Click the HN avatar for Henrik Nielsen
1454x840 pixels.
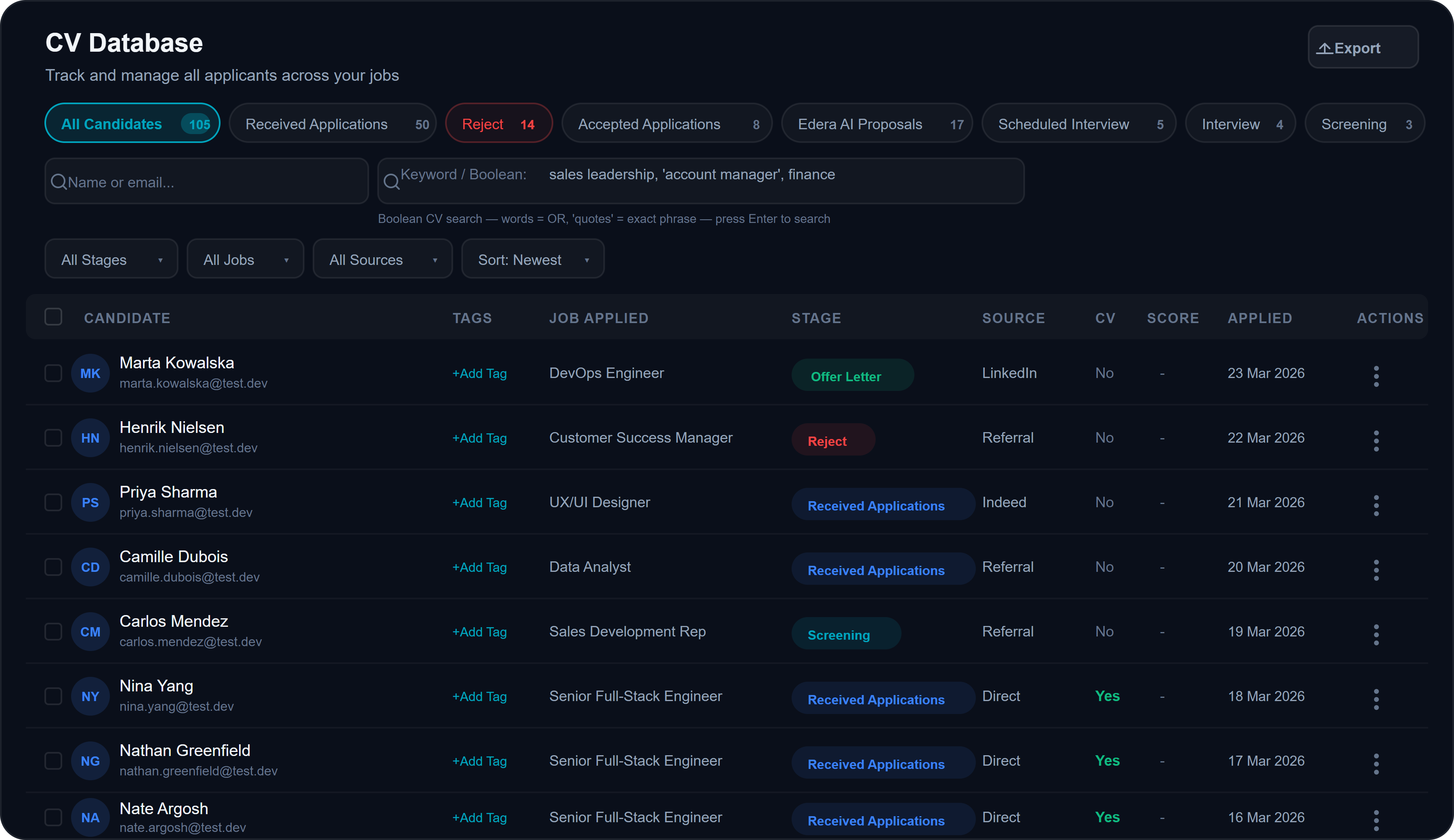pos(90,438)
